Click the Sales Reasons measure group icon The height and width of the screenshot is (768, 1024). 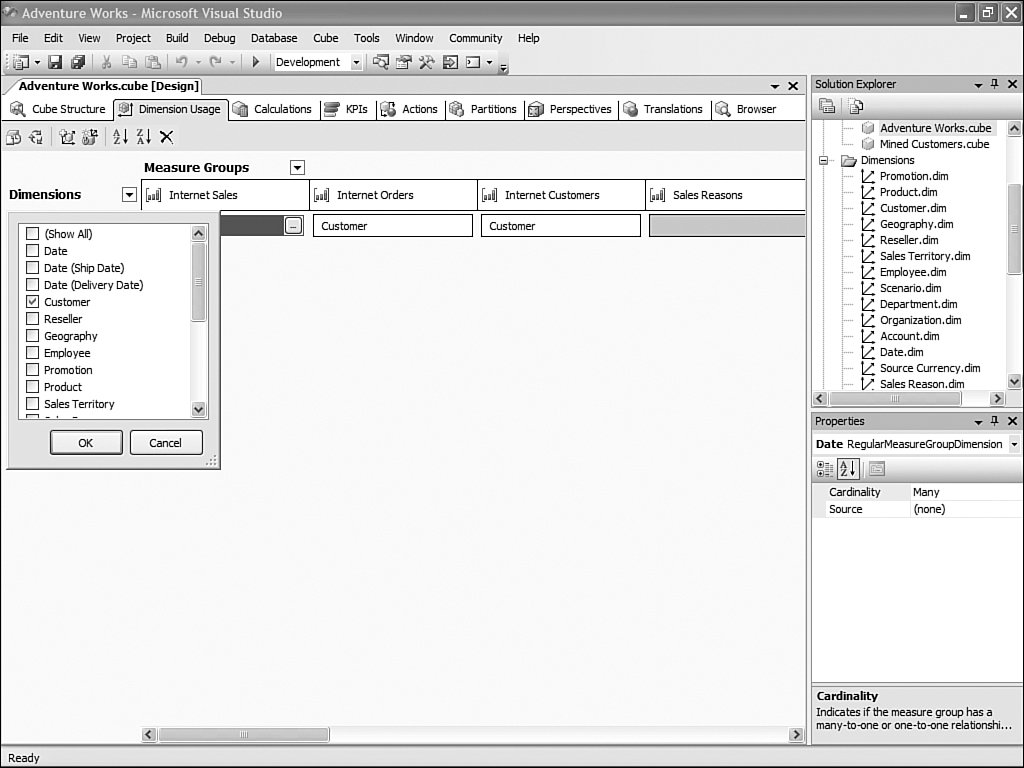point(658,195)
